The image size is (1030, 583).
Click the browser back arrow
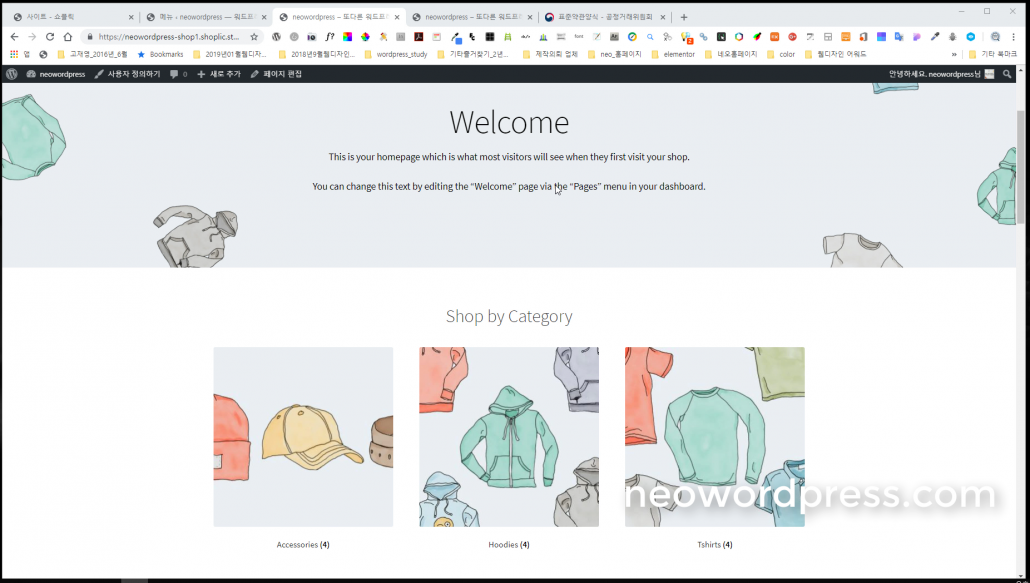14,37
